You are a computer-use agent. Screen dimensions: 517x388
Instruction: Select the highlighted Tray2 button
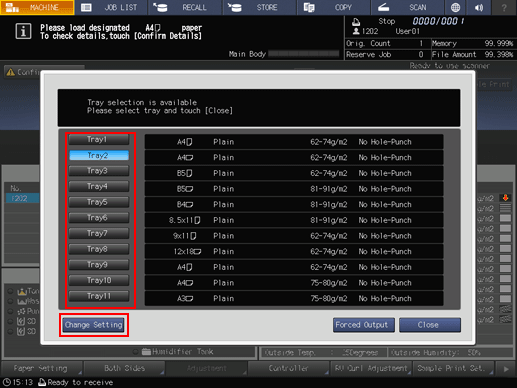[99, 155]
